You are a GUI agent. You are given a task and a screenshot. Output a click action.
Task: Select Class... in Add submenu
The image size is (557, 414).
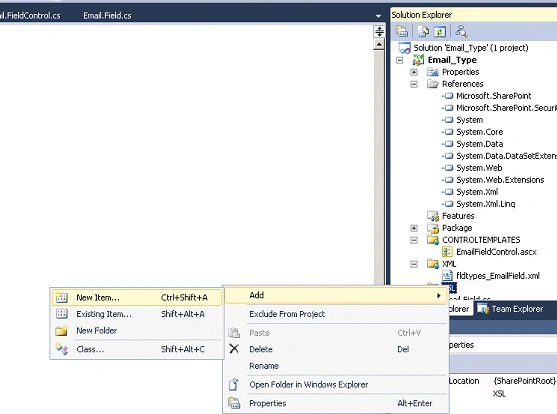coord(137,349)
